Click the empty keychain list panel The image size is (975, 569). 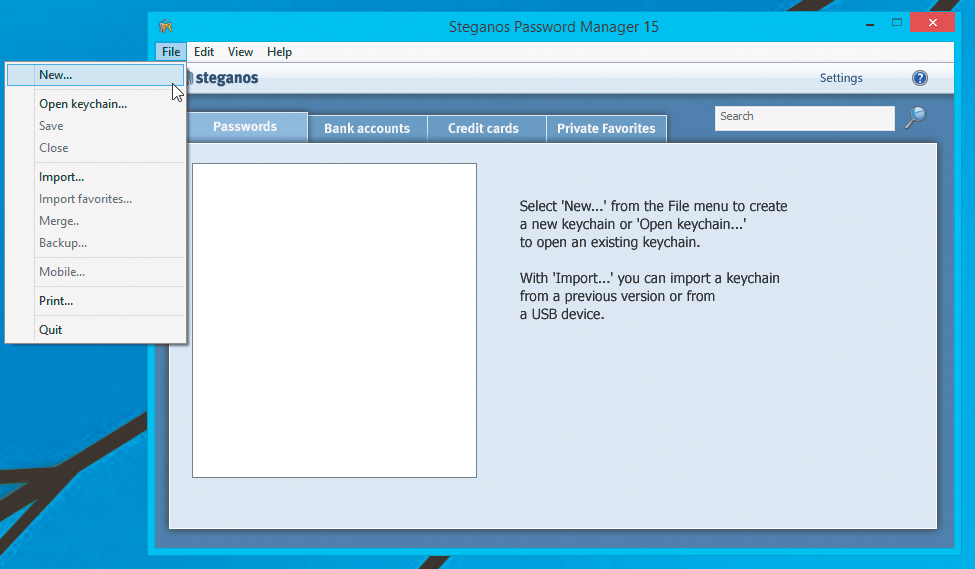pos(334,320)
